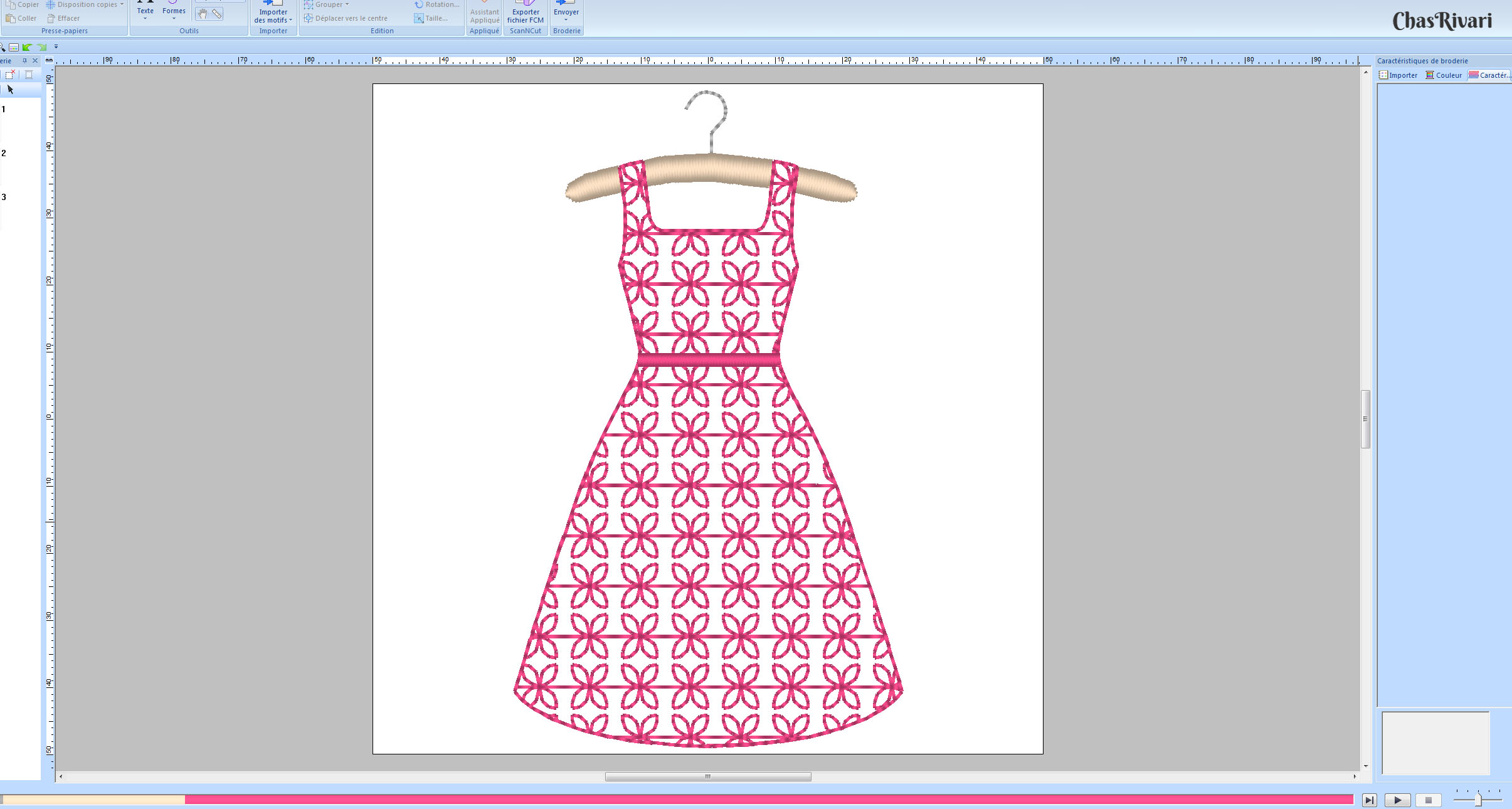The height and width of the screenshot is (809, 1512).
Task: Open the Disposition copies dropdown
Action: pyautogui.click(x=85, y=4)
